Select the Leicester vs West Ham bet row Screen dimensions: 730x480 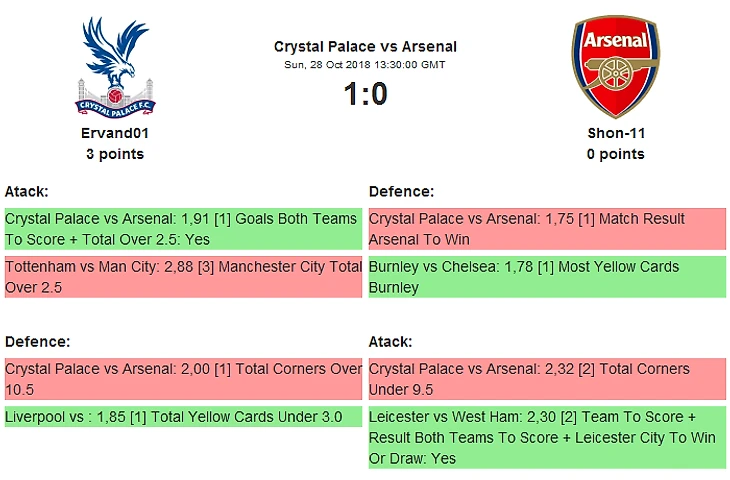pos(547,437)
